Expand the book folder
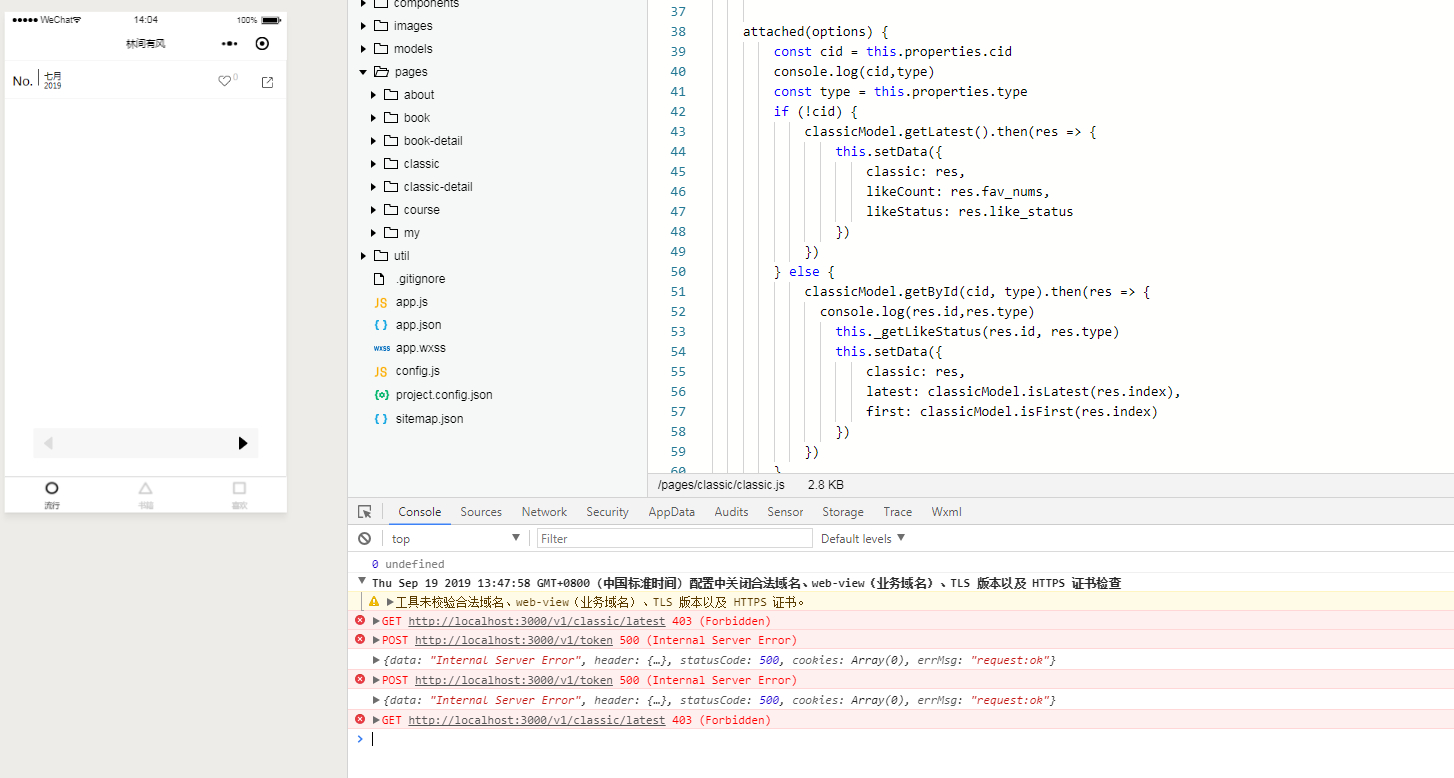This screenshot has width=1454, height=778. [x=374, y=118]
